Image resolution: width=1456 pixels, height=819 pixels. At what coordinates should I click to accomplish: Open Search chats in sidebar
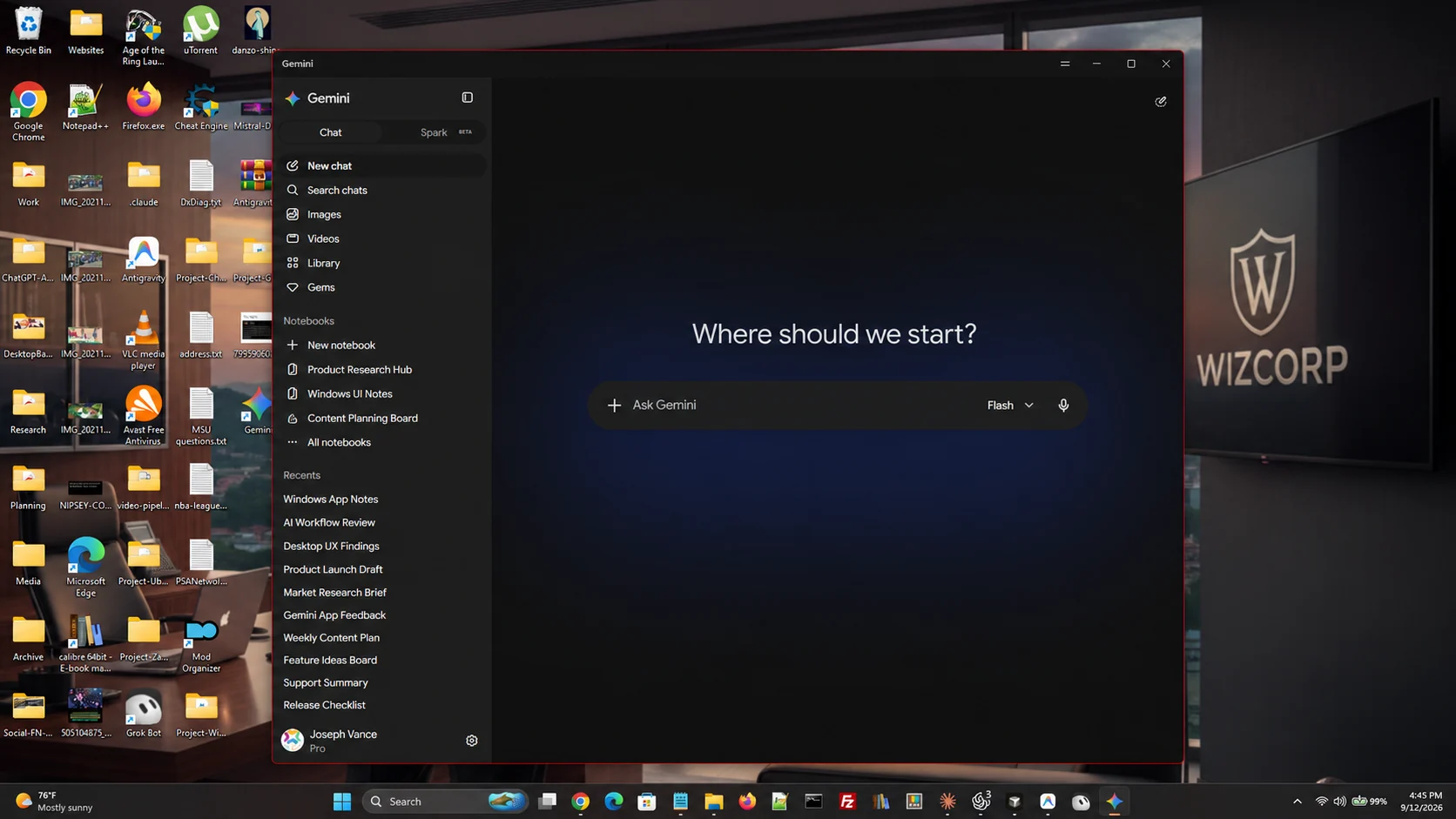[x=382, y=190]
